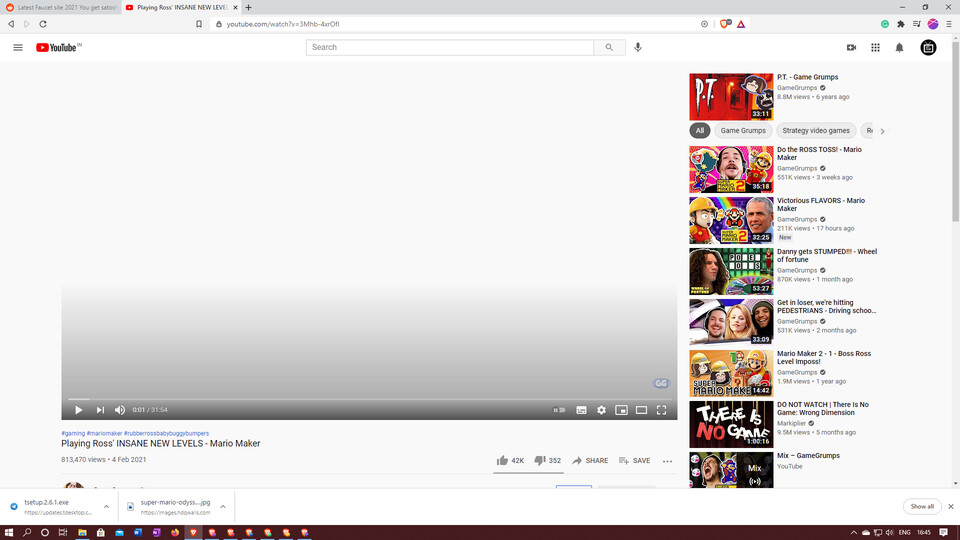Click the address bar URL
The width and height of the screenshot is (960, 540).
pyautogui.click(x=283, y=24)
